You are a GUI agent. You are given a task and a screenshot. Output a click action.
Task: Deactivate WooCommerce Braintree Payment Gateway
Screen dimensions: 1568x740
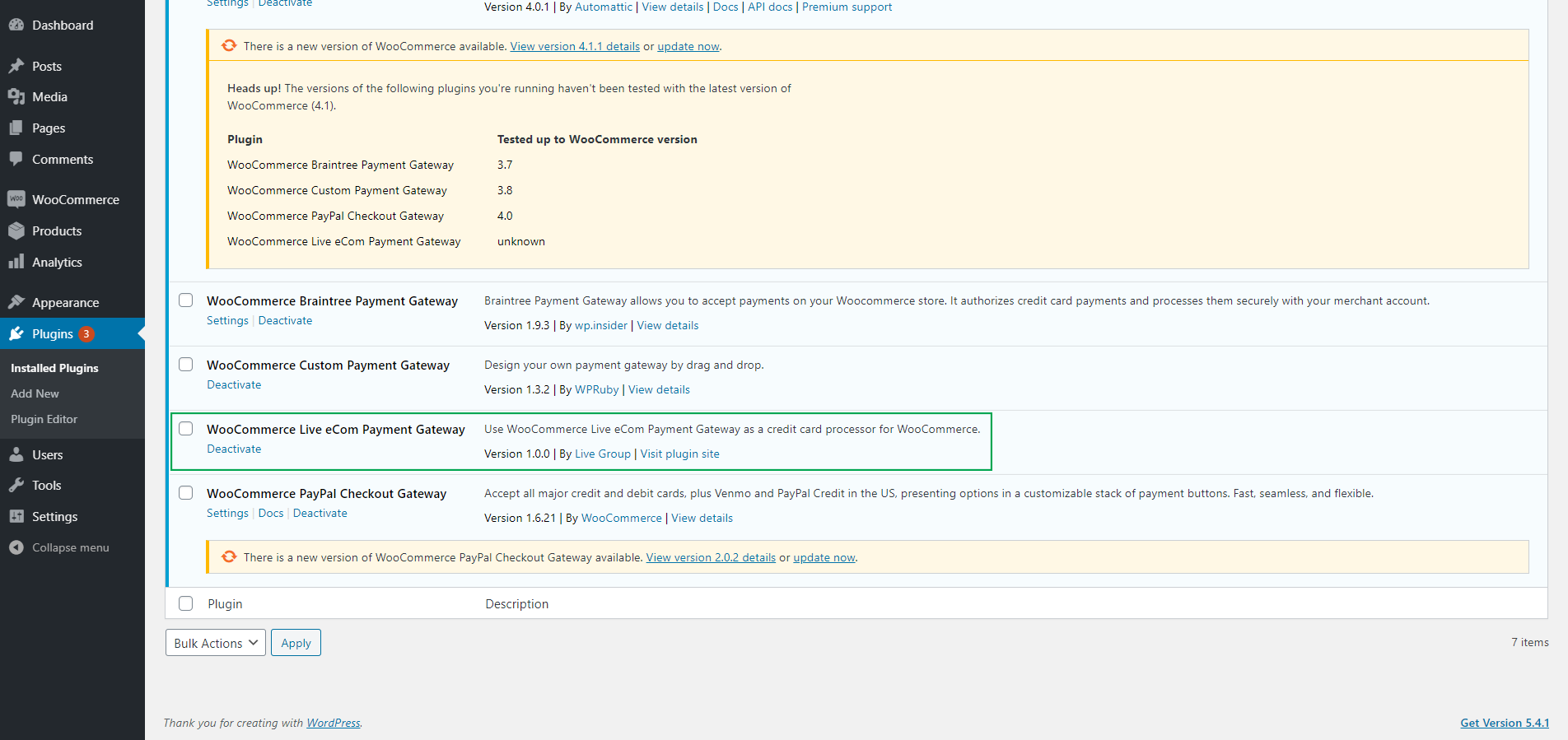[285, 320]
